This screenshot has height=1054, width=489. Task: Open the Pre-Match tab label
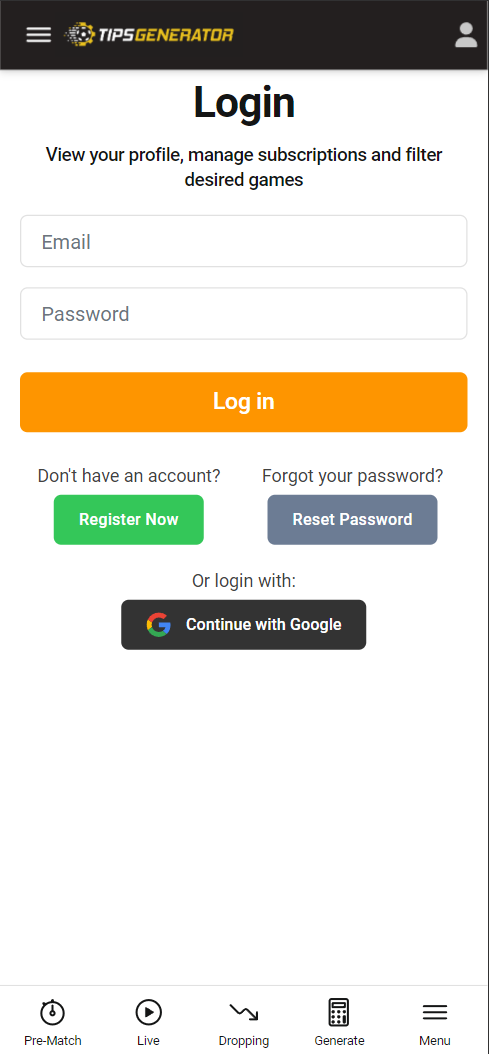[52, 1041]
